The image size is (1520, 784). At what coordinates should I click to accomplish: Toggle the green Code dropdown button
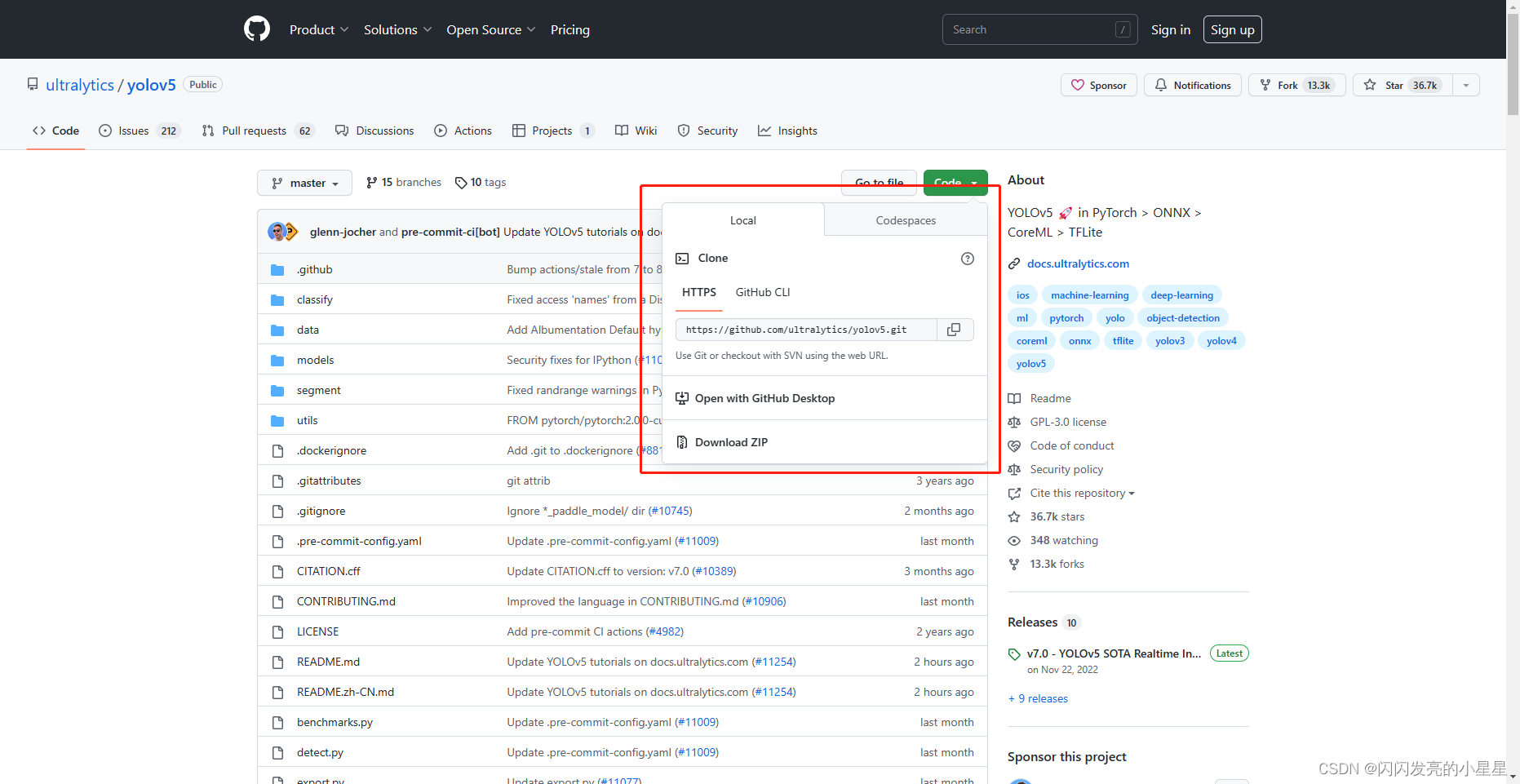point(955,182)
